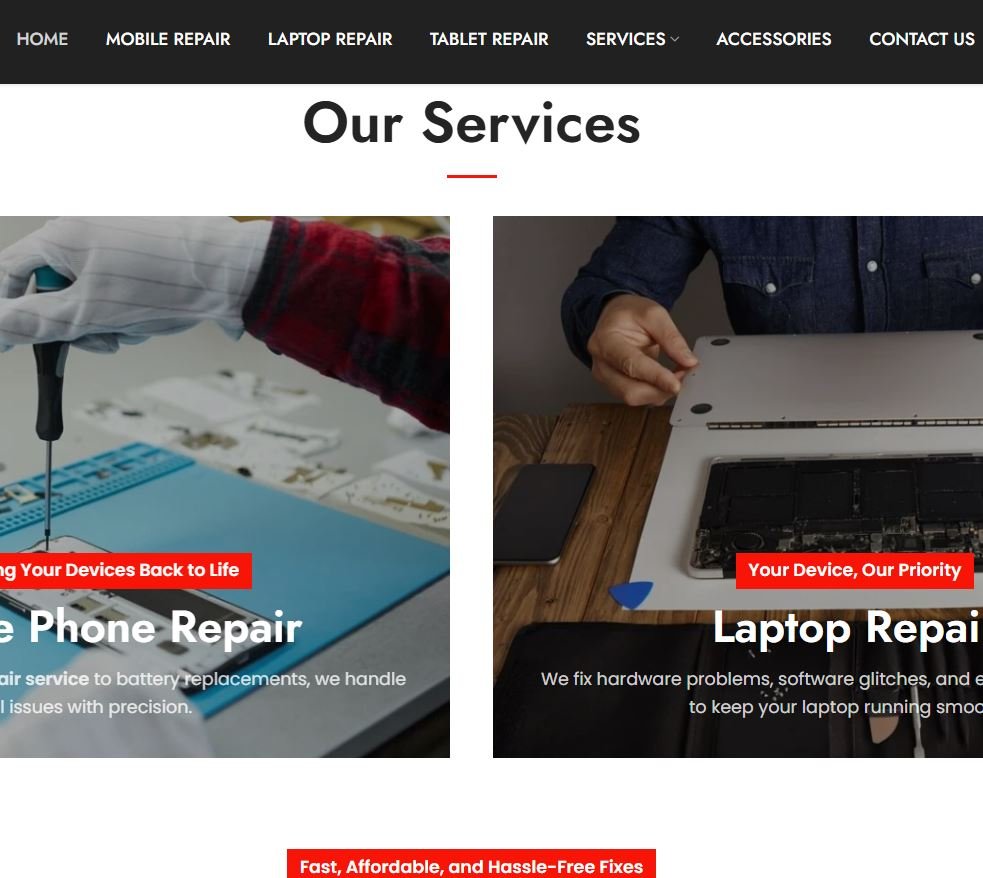Click 'Fast, Affordable, and Hassle-Free Fixes' banner

coord(471,864)
